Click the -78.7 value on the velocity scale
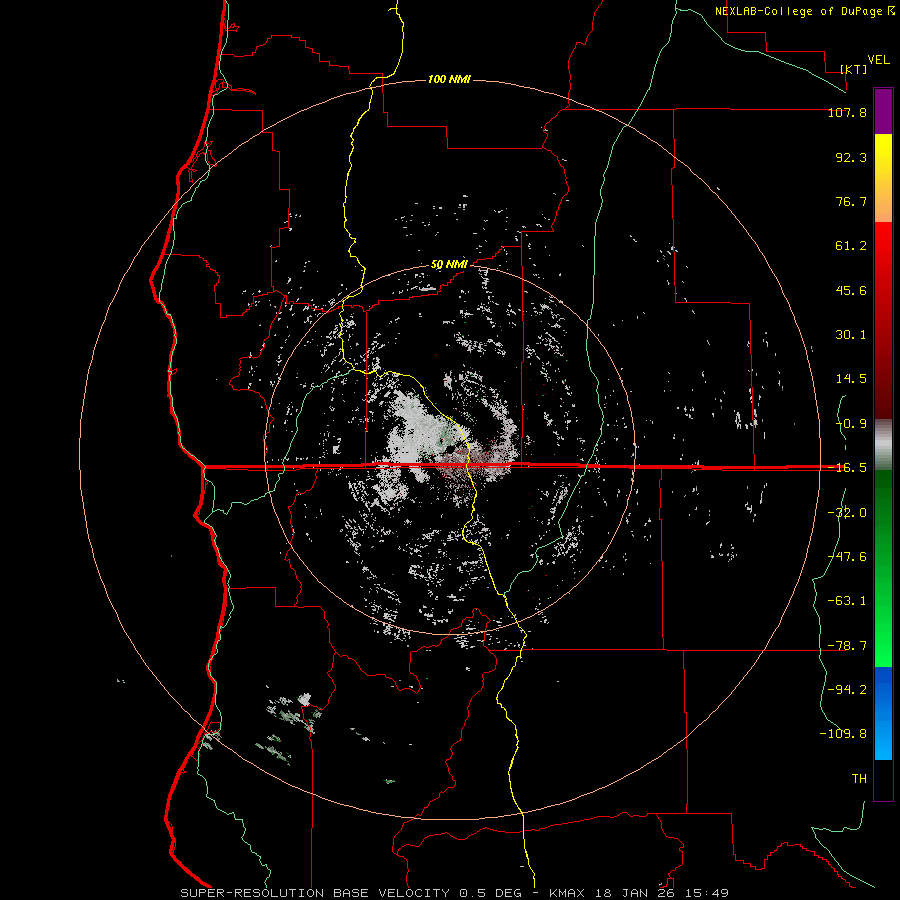 click(x=847, y=646)
